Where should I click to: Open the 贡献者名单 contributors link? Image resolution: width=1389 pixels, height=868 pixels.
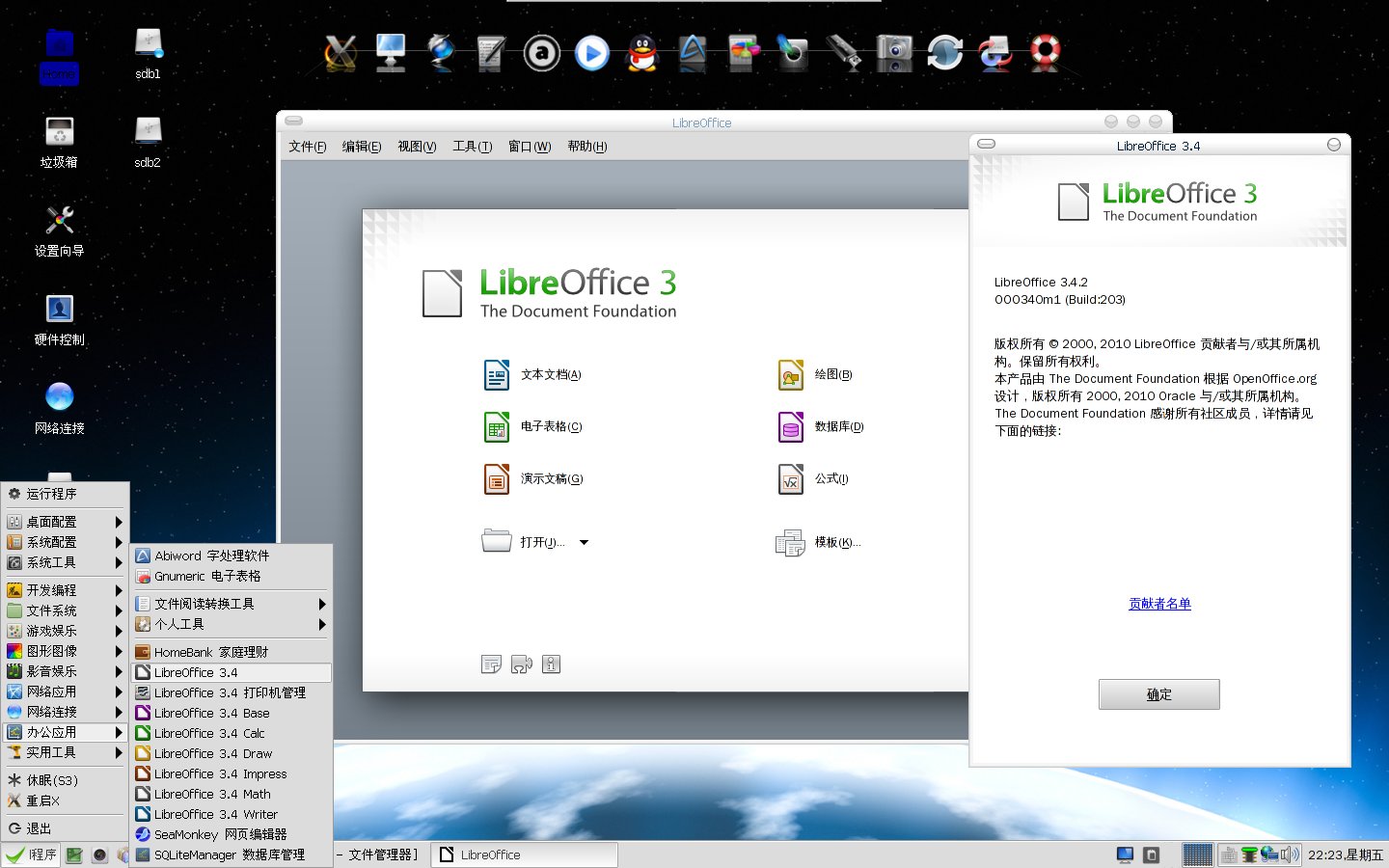1159,604
